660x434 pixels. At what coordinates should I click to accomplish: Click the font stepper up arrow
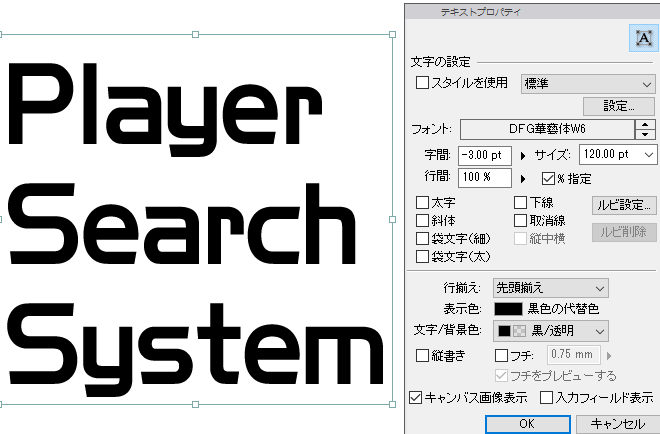coord(645,125)
